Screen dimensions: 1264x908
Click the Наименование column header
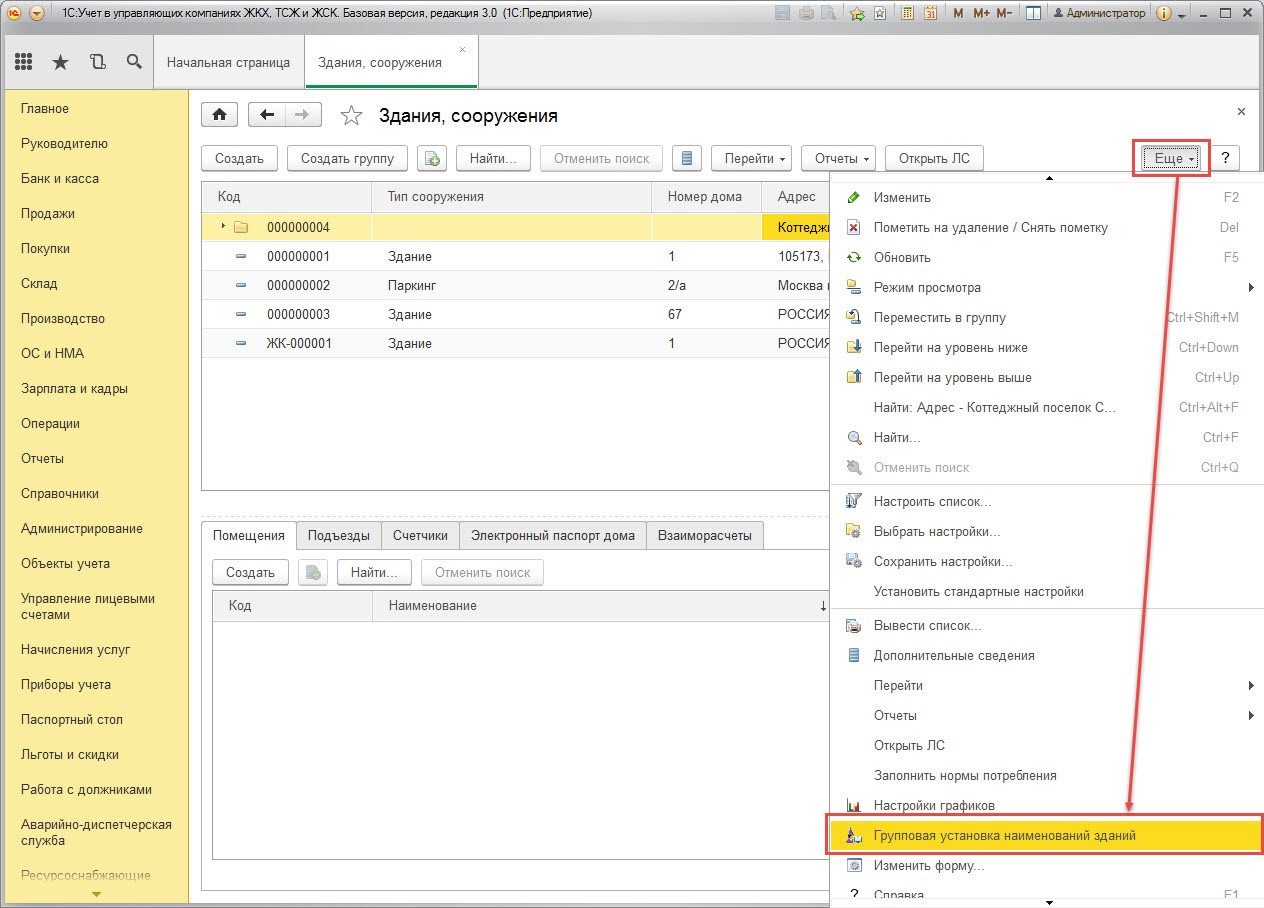pos(600,606)
